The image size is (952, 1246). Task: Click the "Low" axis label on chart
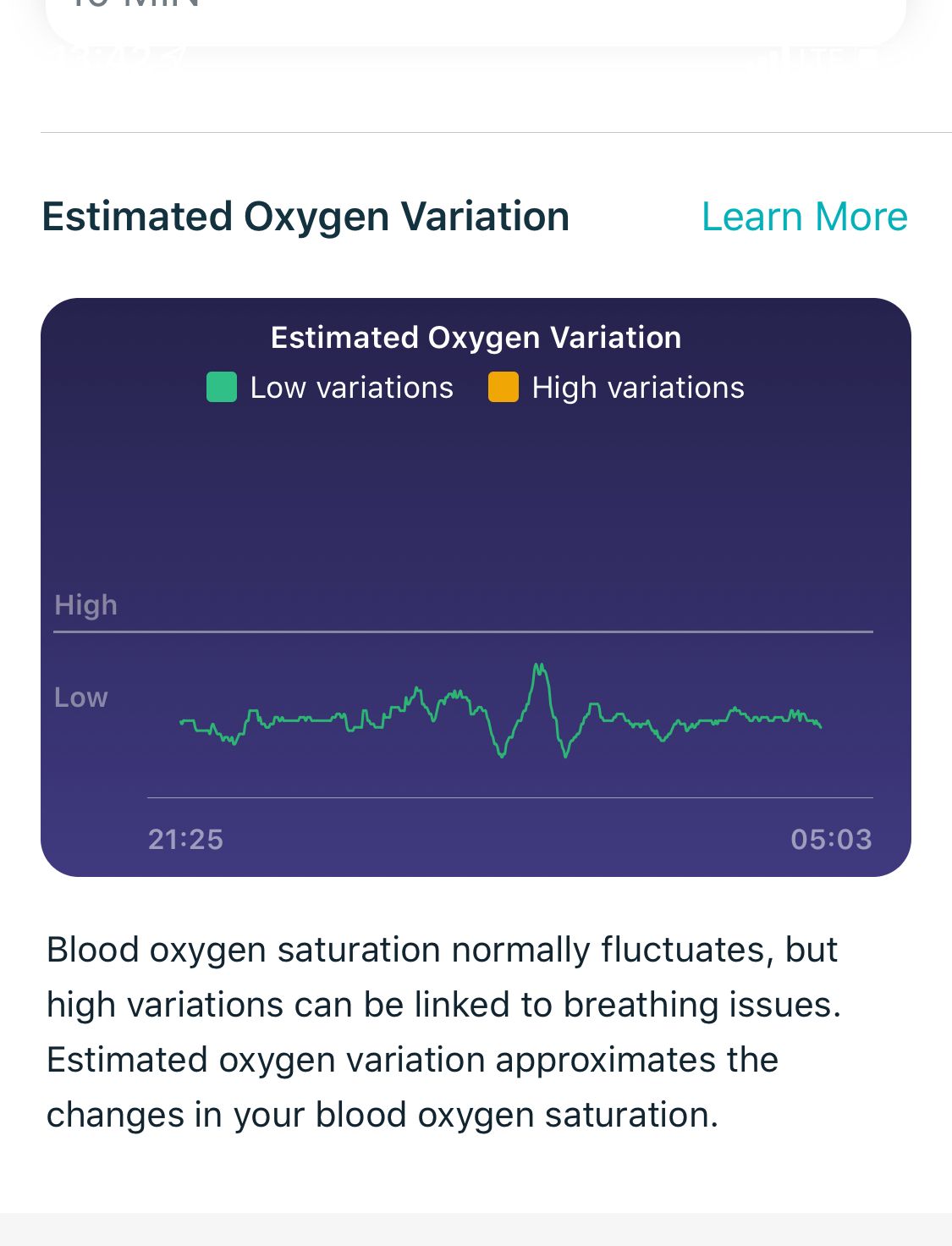point(81,697)
